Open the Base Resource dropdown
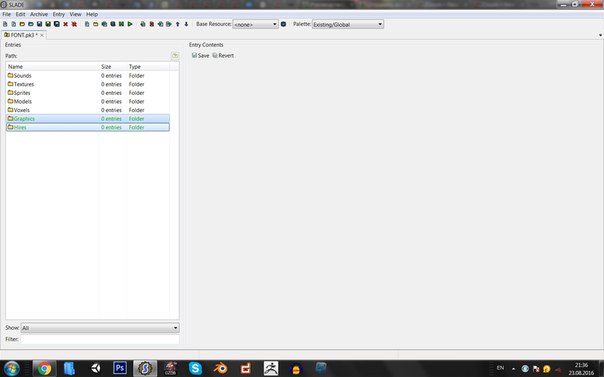This screenshot has height=377, width=604. point(255,24)
